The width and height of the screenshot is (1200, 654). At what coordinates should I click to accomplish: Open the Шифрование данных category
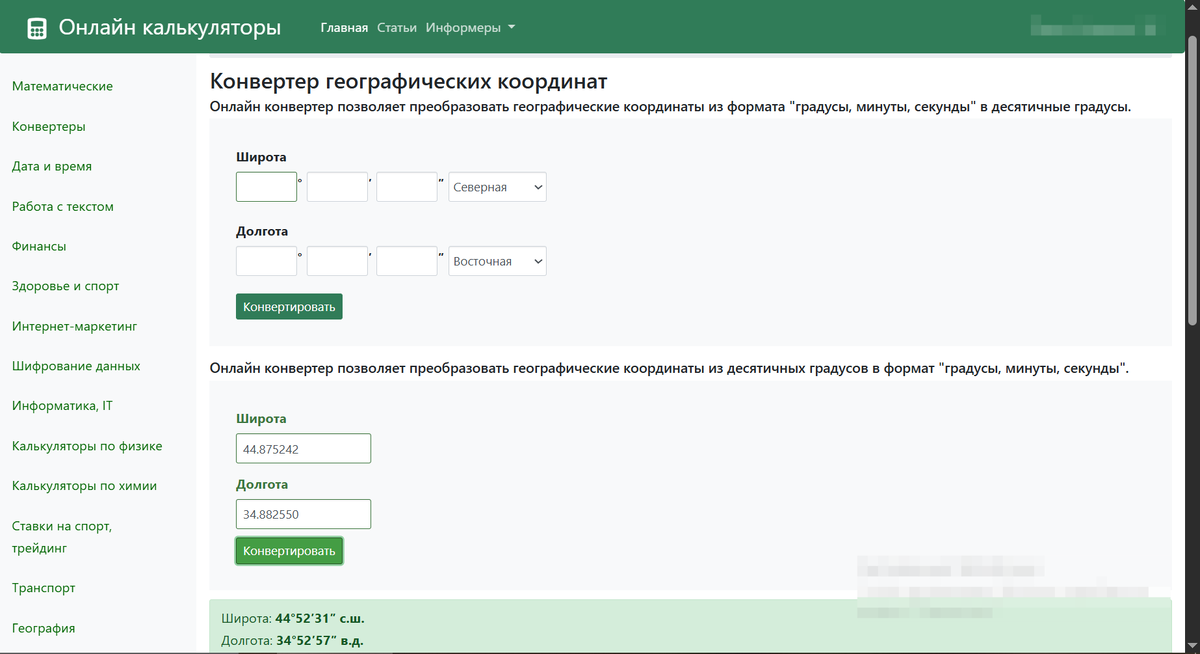[x=76, y=366]
